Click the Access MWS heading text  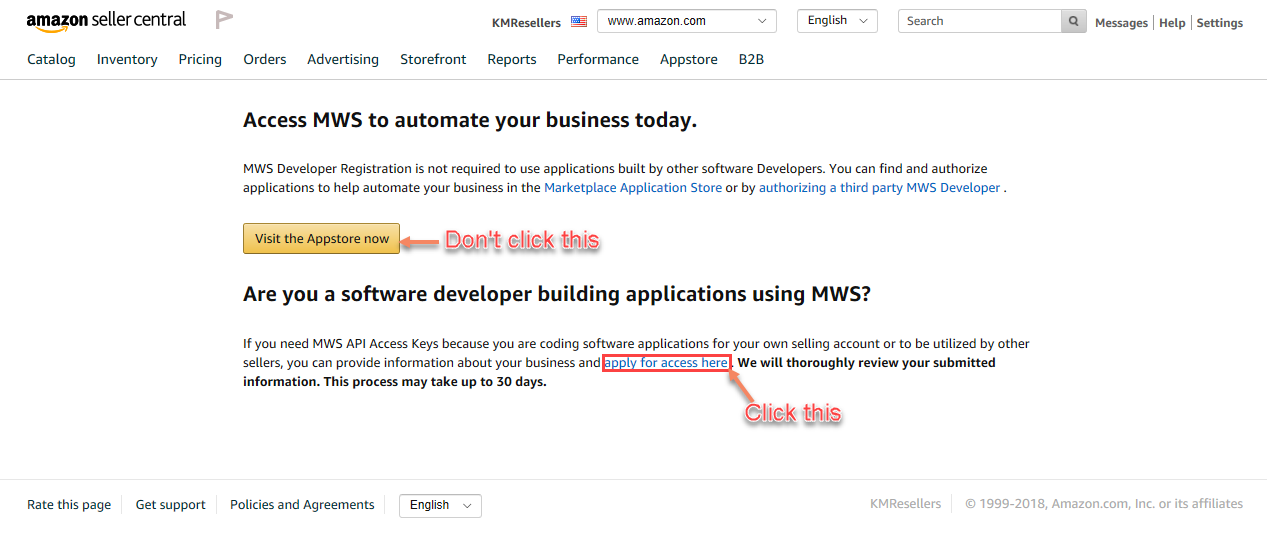[x=470, y=120]
